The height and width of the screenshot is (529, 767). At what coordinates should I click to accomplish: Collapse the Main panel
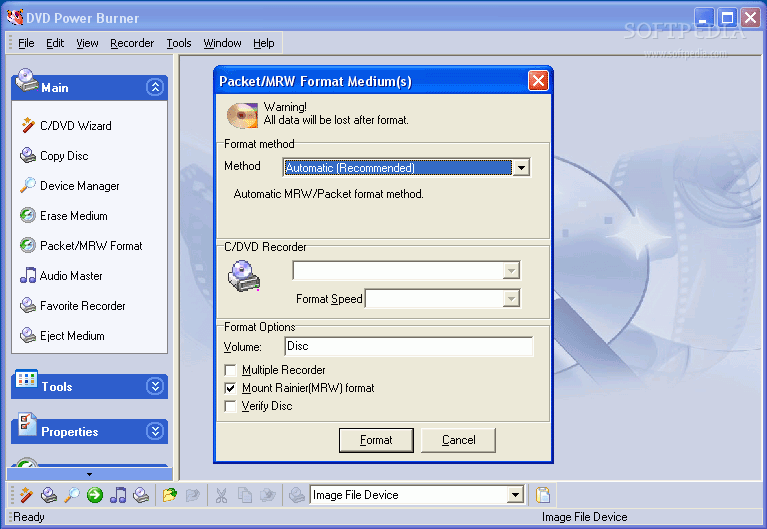click(x=155, y=88)
